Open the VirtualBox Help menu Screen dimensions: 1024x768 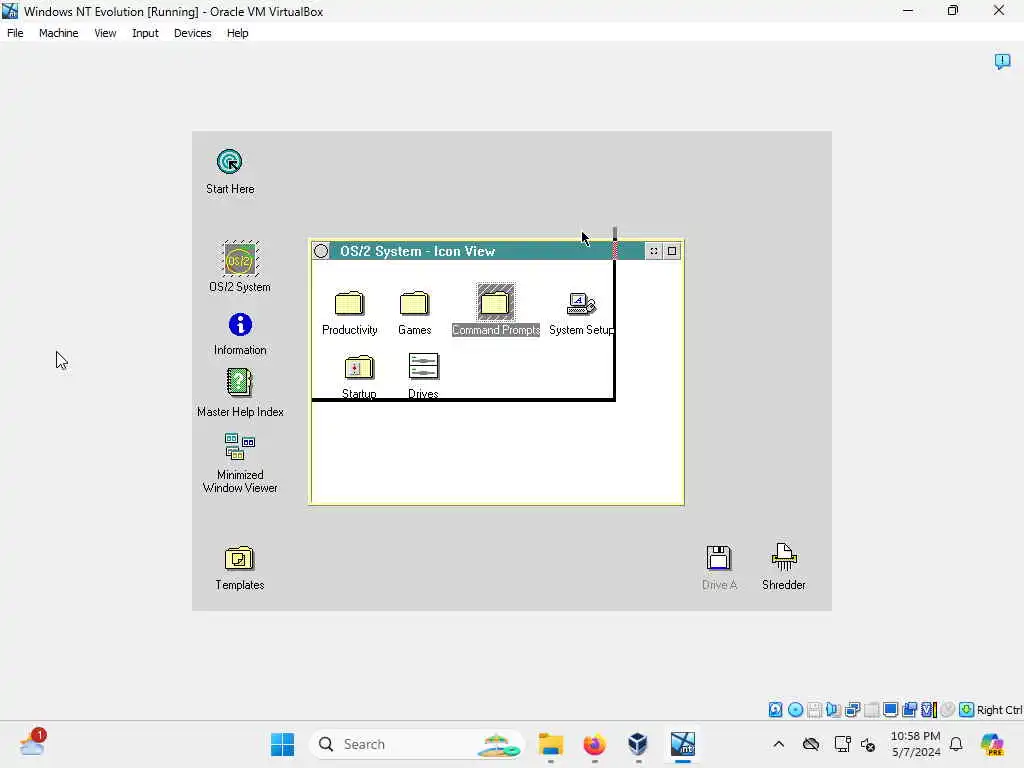[x=238, y=33]
